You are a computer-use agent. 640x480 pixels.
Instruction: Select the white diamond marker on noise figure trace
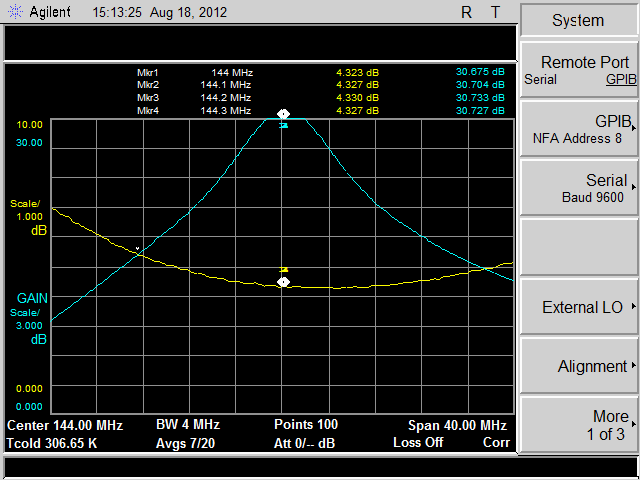click(x=283, y=282)
